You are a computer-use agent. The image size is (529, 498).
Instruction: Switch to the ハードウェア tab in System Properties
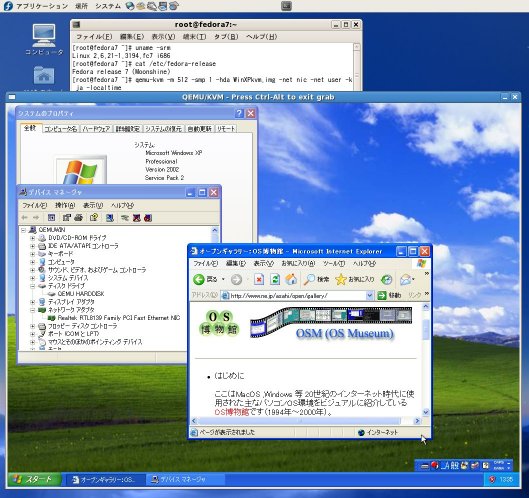[x=96, y=129]
